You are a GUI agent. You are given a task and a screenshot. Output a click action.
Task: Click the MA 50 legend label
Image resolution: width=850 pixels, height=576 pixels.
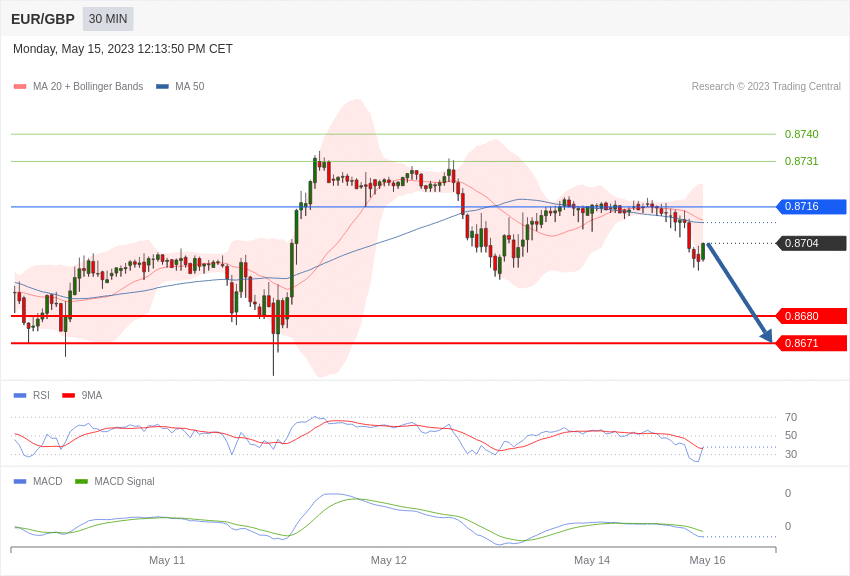190,86
